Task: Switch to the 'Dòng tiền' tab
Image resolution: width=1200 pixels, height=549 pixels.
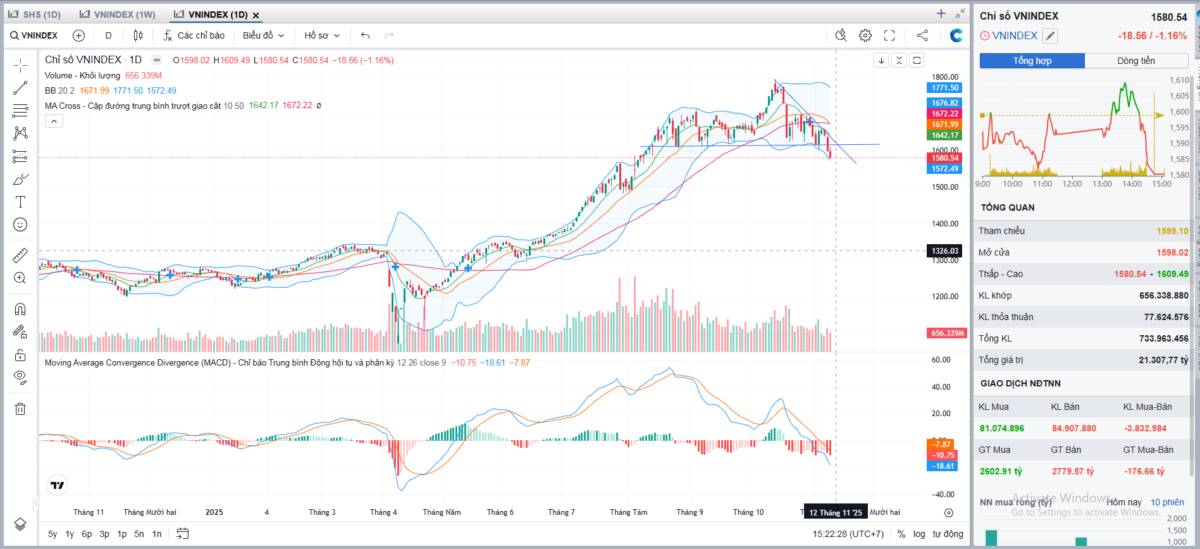Action: click(1135, 61)
